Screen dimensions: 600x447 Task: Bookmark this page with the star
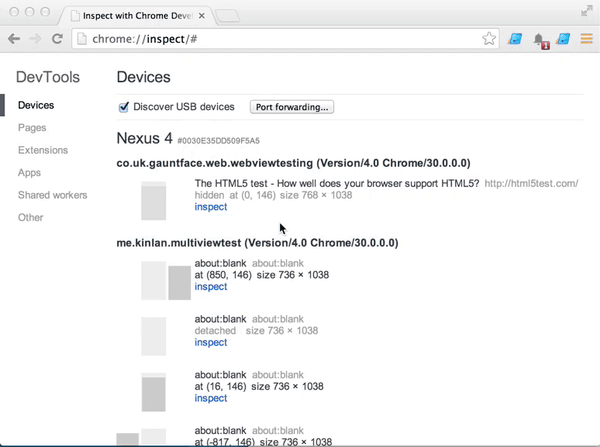[x=489, y=39]
